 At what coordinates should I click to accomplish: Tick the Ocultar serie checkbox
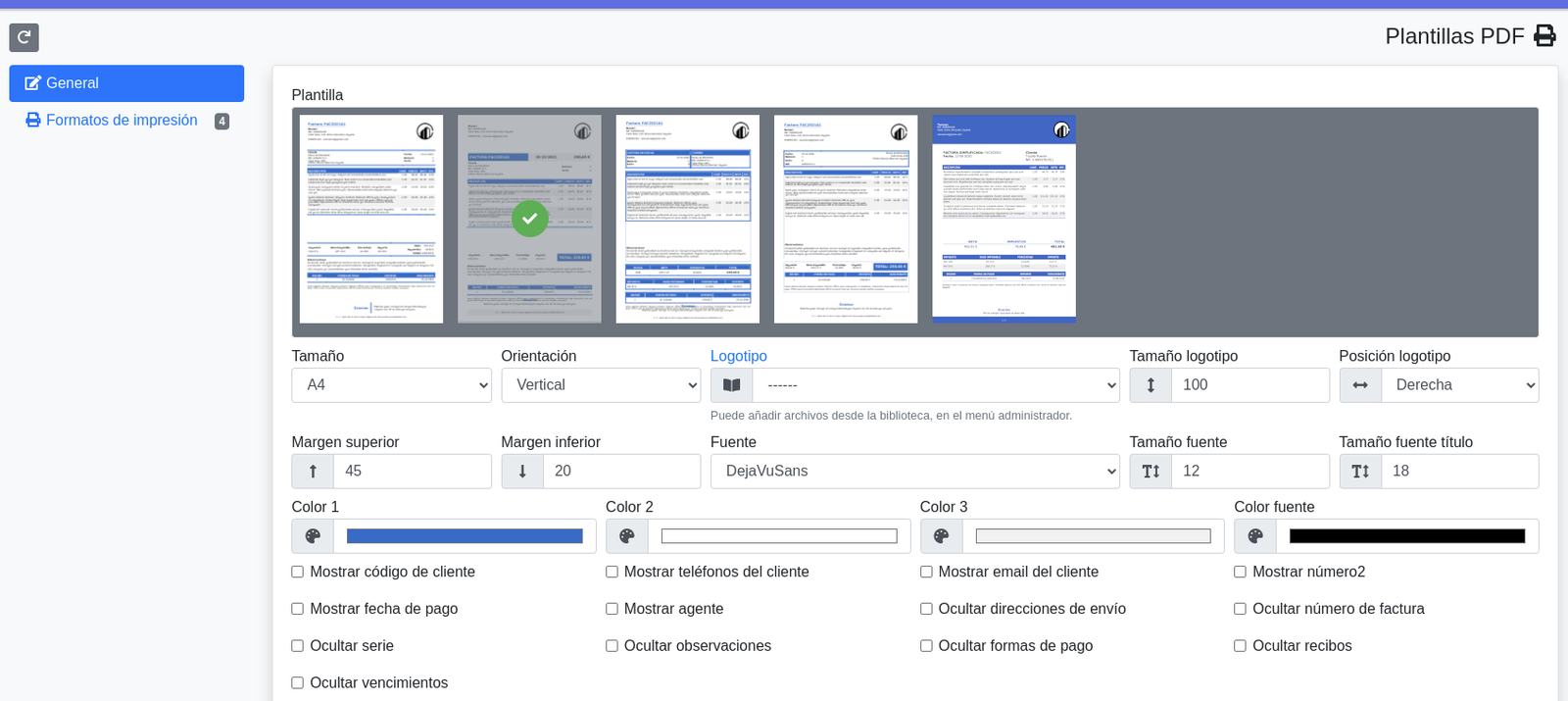tap(297, 646)
